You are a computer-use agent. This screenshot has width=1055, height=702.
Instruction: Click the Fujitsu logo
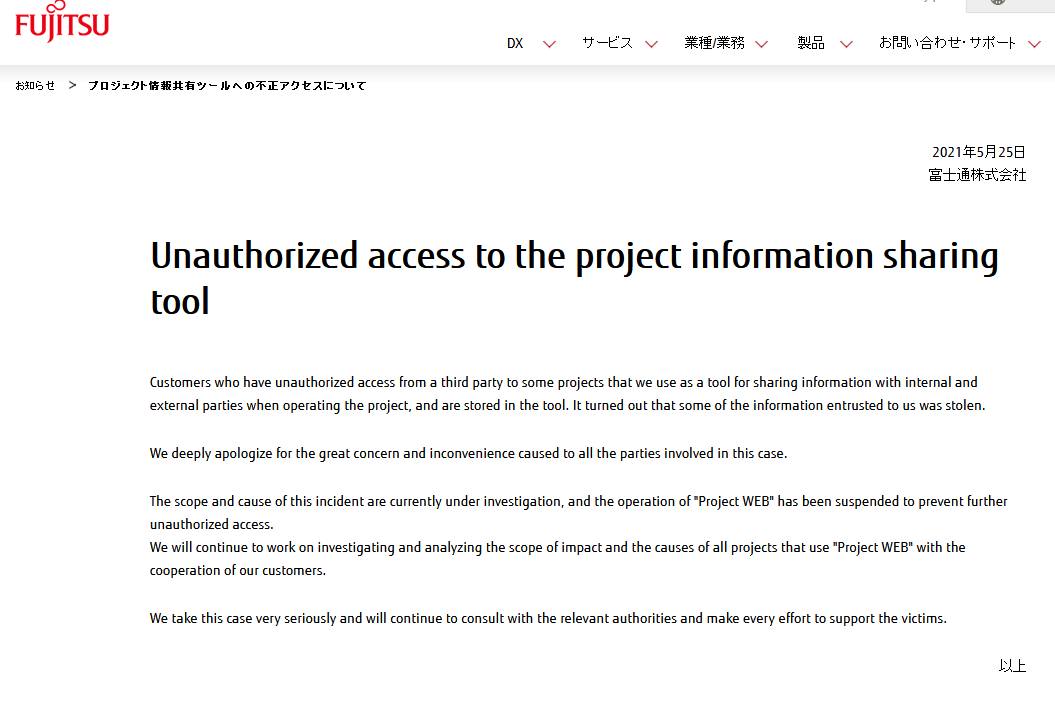click(x=62, y=22)
